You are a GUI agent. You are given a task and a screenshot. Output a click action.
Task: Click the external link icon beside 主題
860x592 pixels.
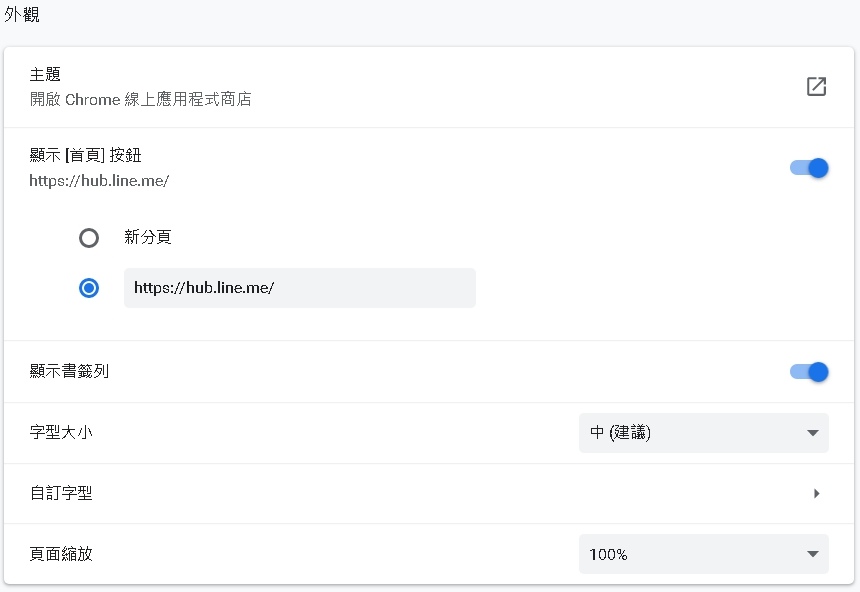coord(816,87)
